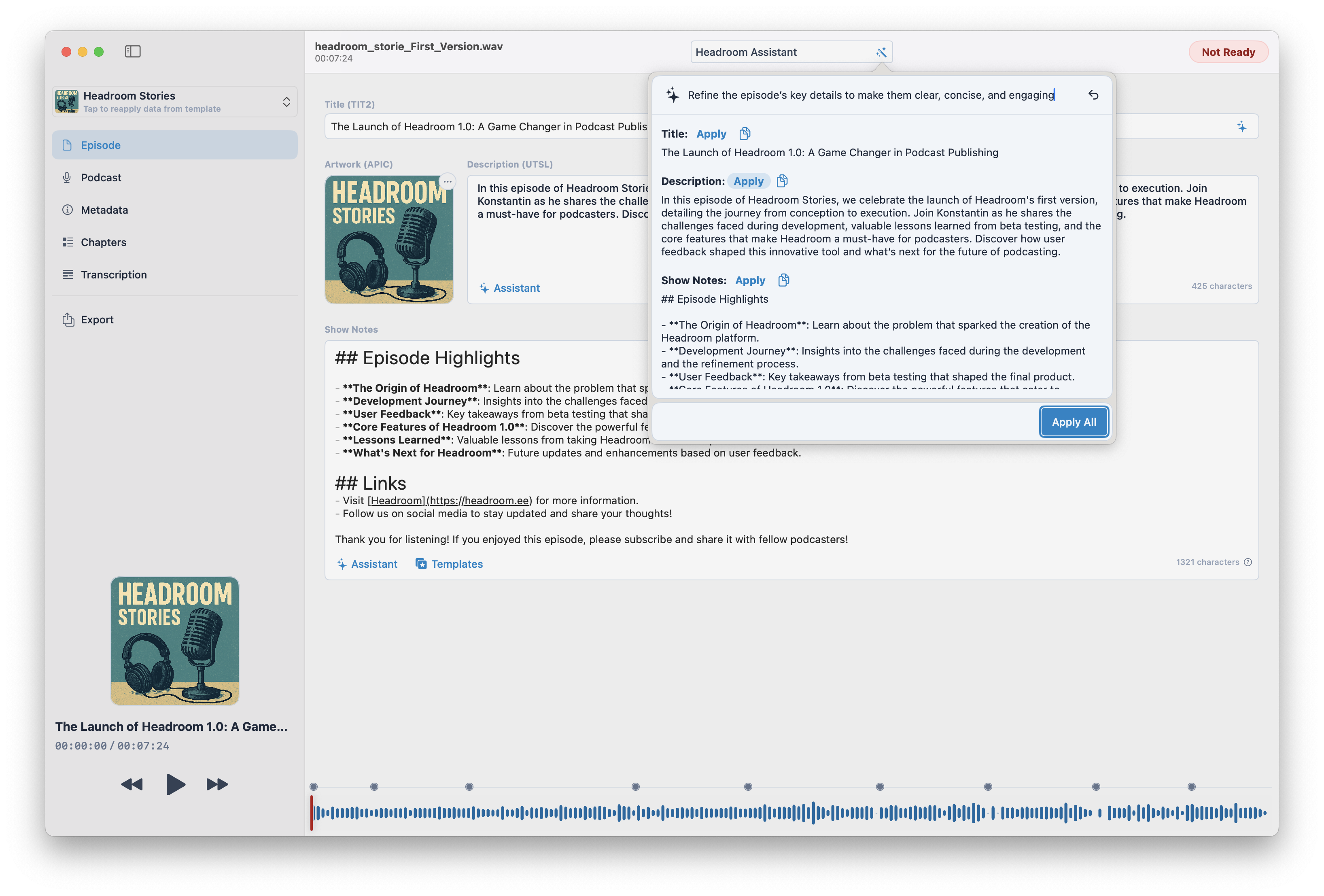Click the undo arrow in assistant popup
Image resolution: width=1324 pixels, height=896 pixels.
click(x=1093, y=95)
